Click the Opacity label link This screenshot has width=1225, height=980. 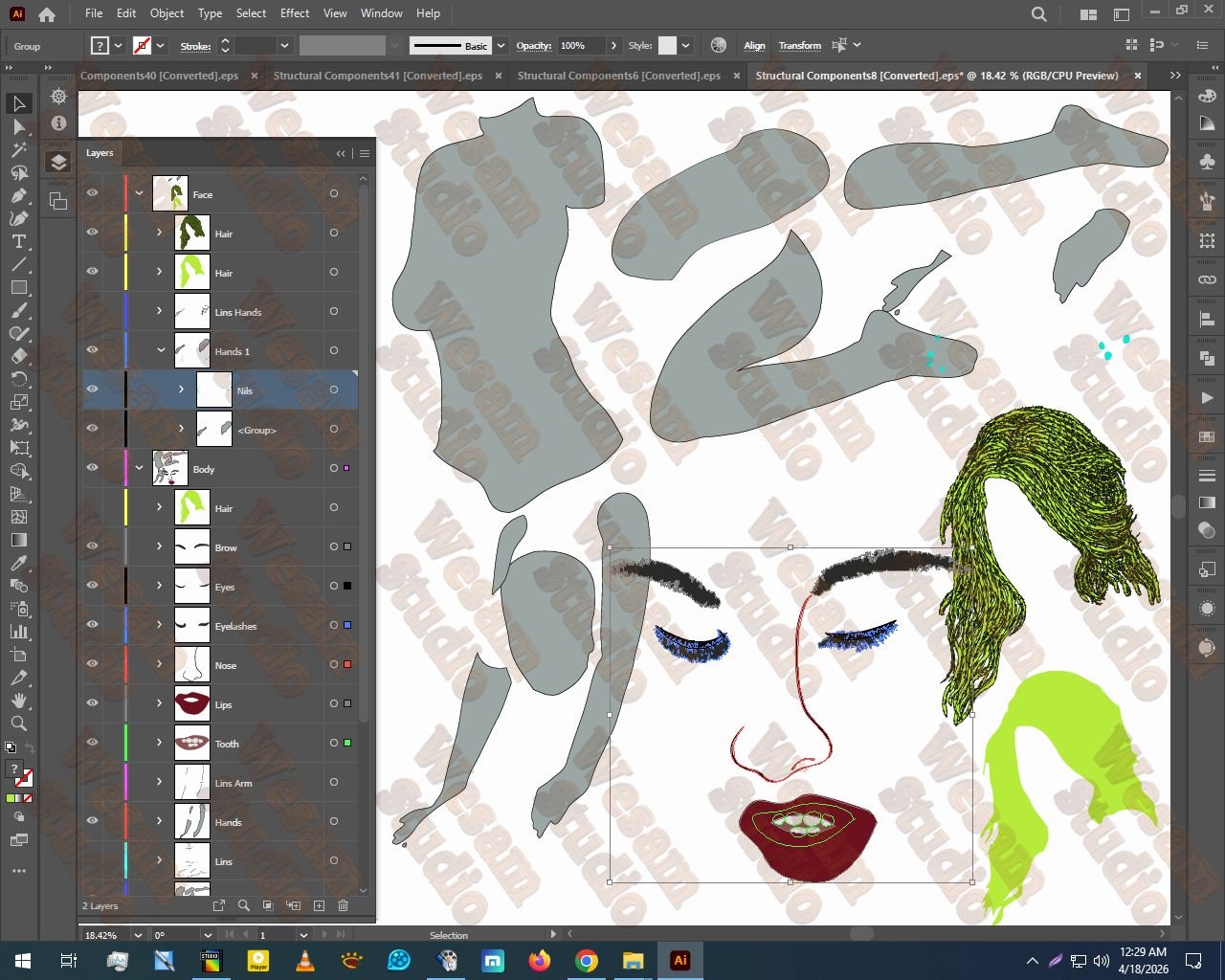pos(534,46)
